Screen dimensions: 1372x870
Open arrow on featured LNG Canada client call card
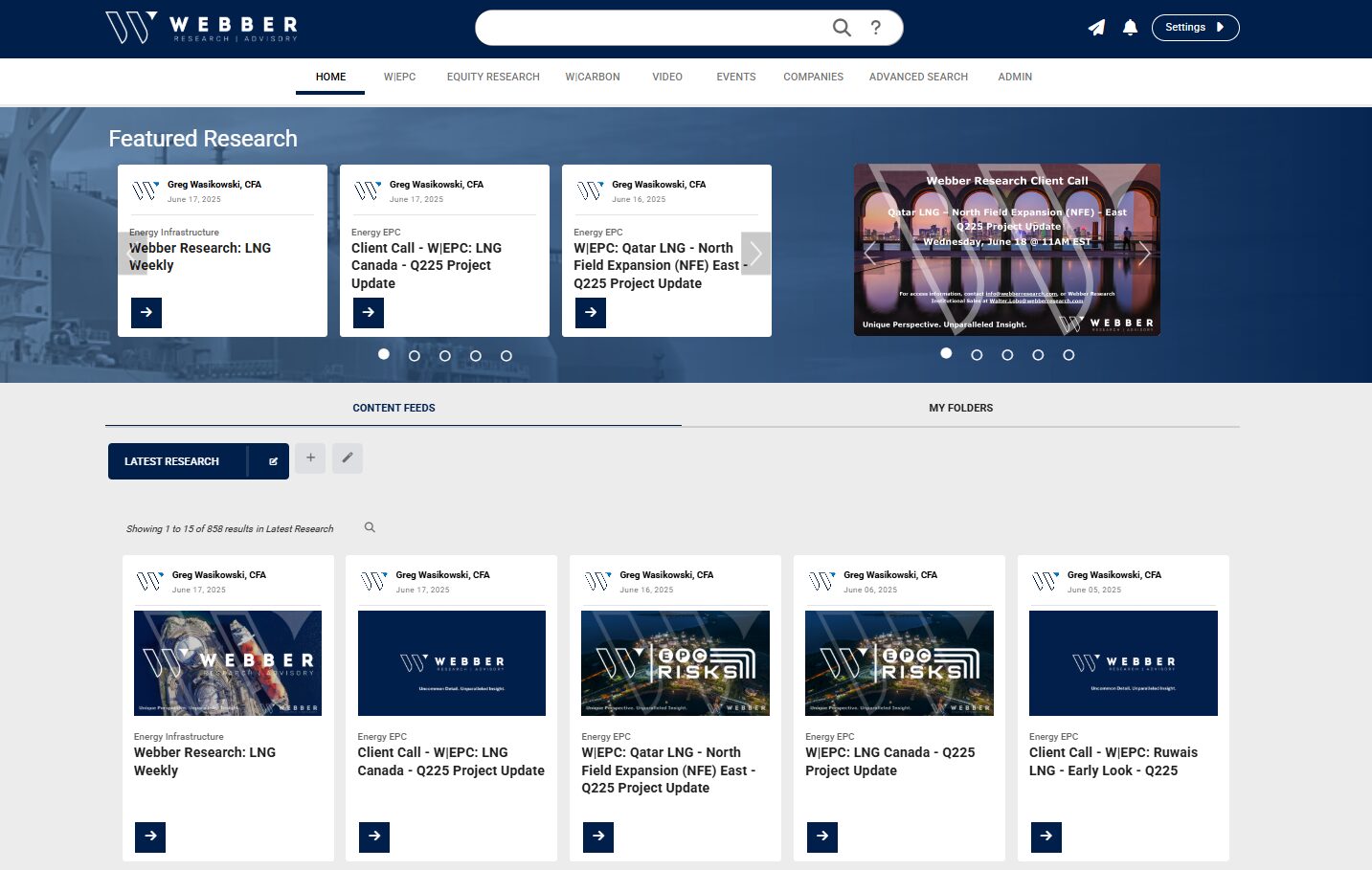point(369,312)
